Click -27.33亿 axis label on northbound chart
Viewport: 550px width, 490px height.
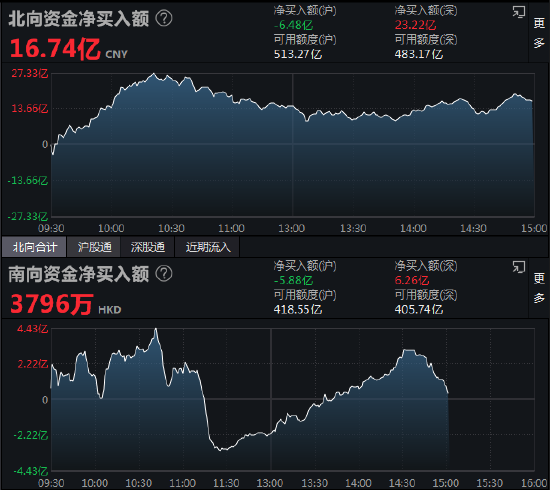28,216
